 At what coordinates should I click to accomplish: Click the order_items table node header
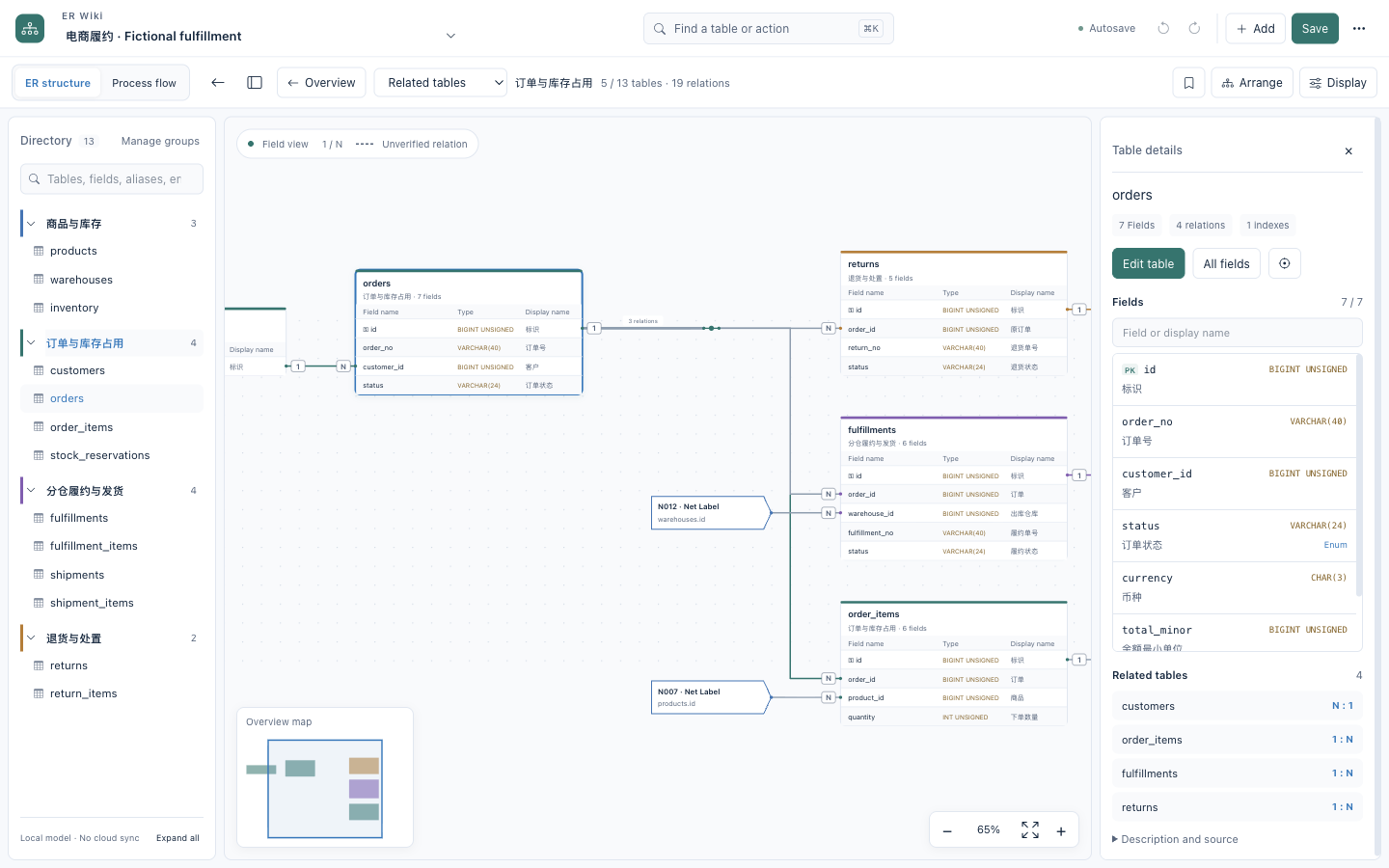(954, 620)
